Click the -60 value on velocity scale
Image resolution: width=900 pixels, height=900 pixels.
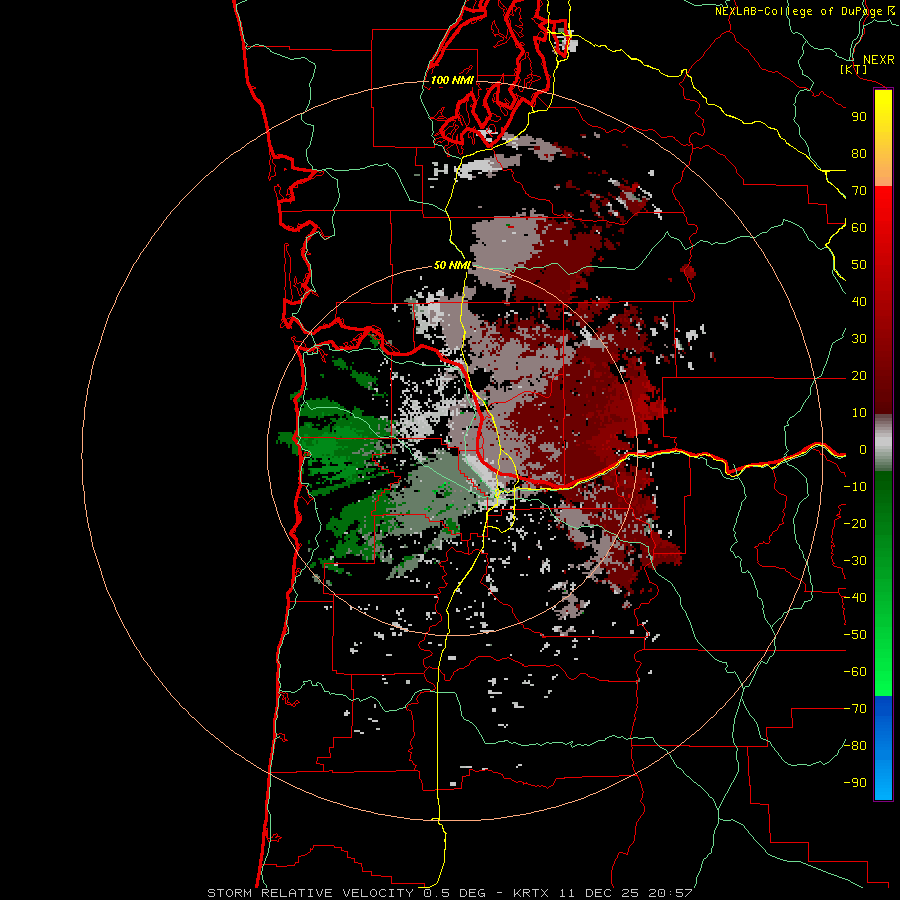[x=855, y=672]
